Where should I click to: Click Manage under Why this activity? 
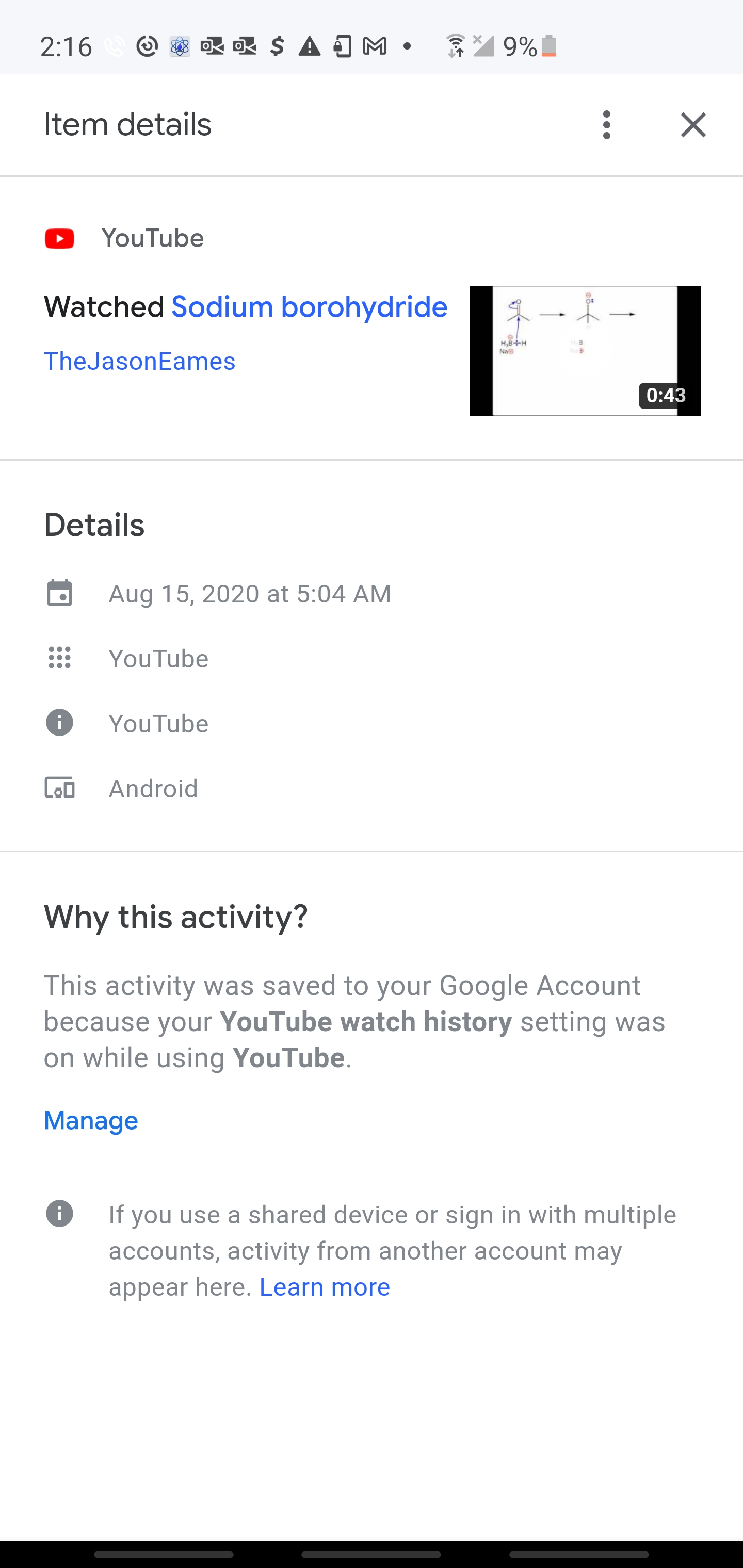(x=91, y=1121)
